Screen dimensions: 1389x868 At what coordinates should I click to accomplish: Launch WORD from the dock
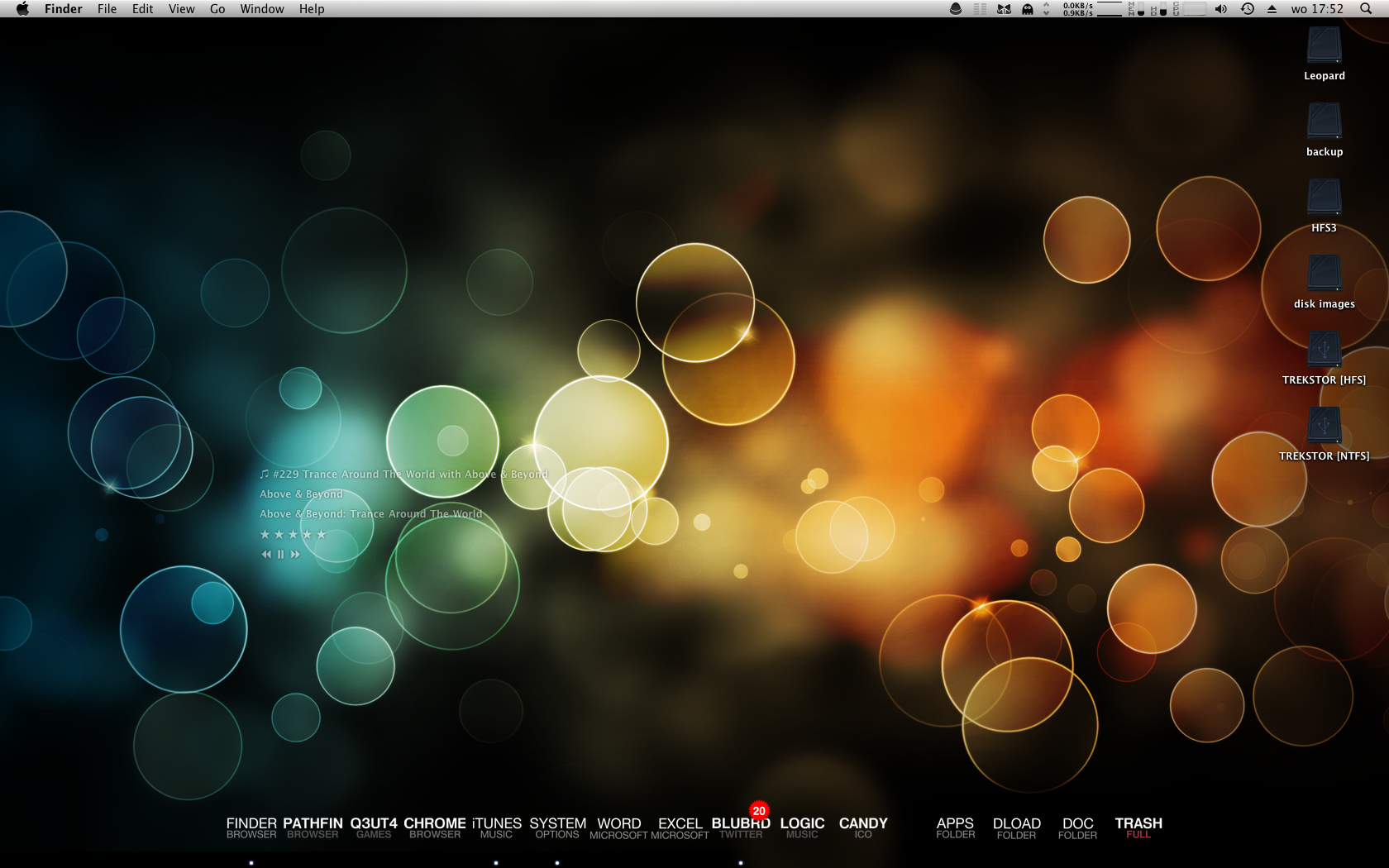point(618,828)
